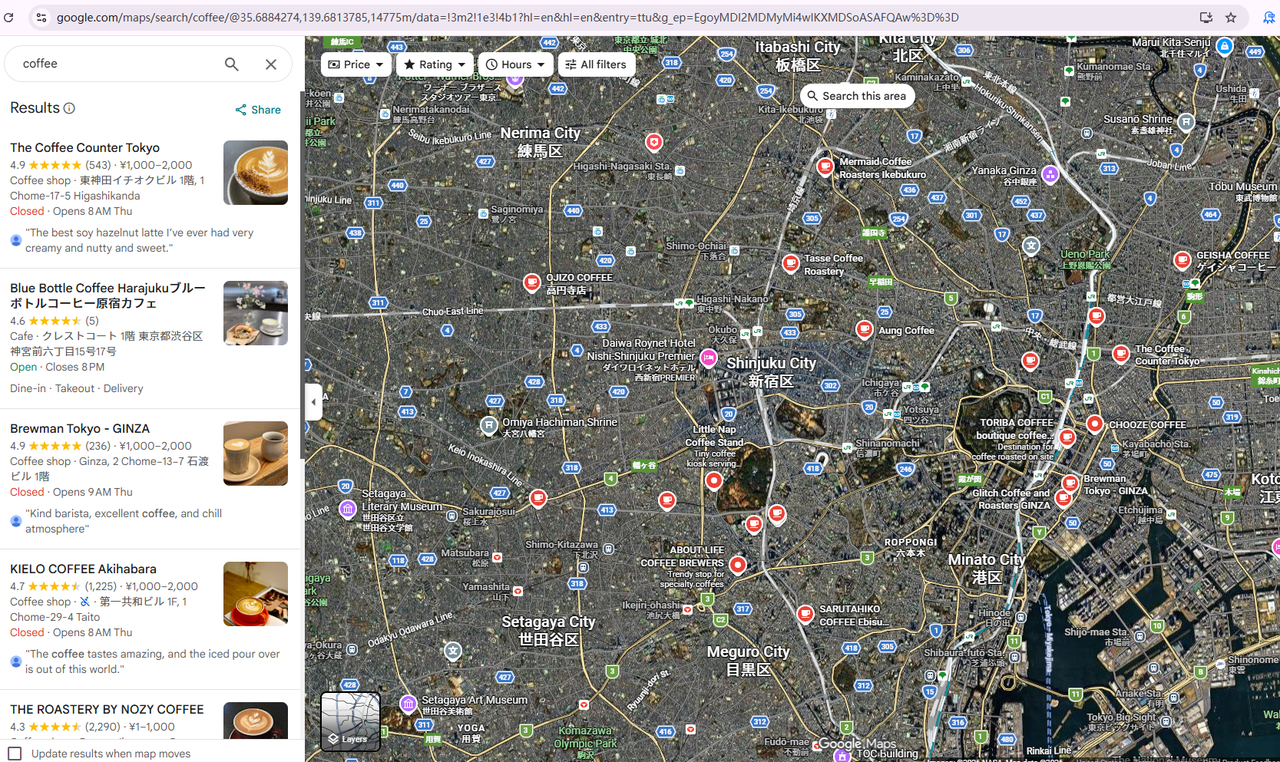Enable Update results when map moves

(15, 753)
